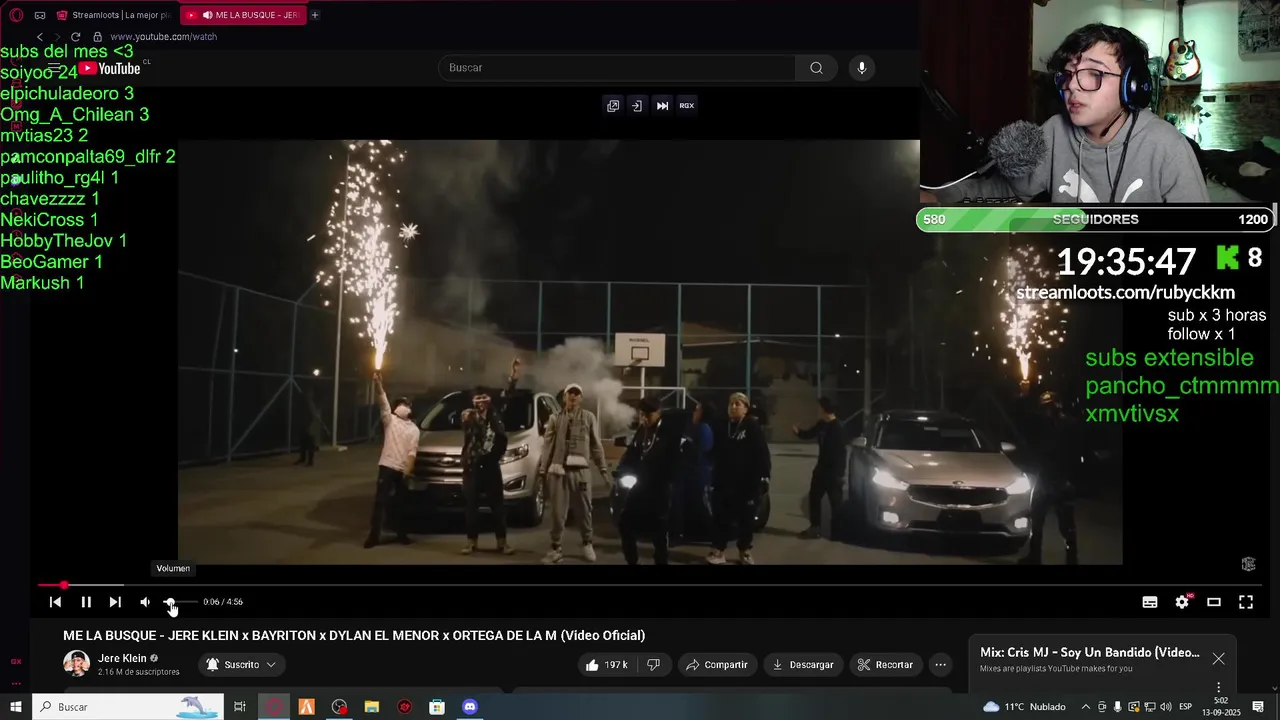This screenshot has width=1280, height=720.
Task: Open OBS Studio from the taskbar
Action: pos(340,707)
